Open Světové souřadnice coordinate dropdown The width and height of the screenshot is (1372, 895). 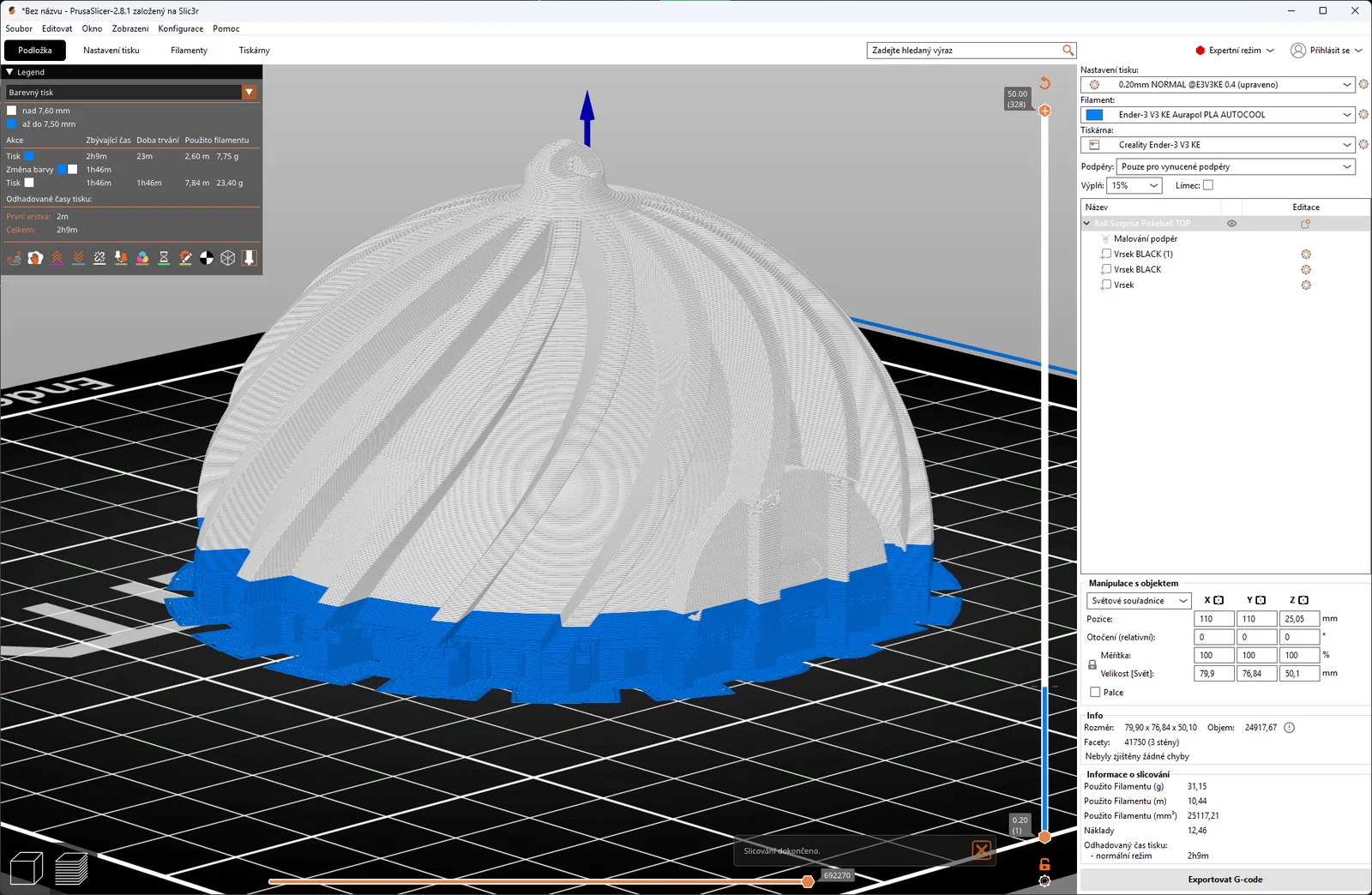pyautogui.click(x=1139, y=600)
